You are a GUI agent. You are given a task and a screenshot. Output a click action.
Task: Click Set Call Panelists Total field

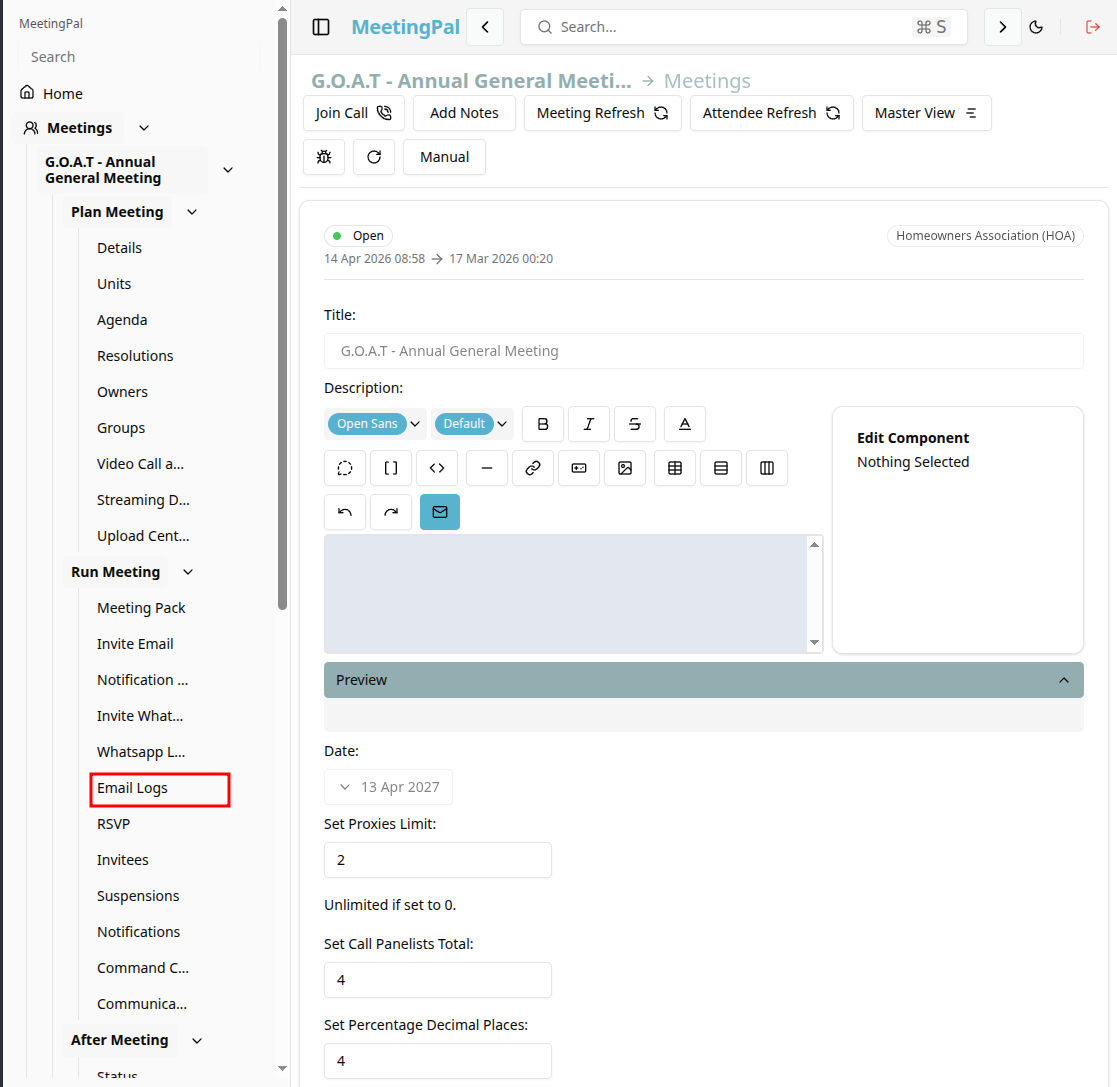tap(437, 980)
